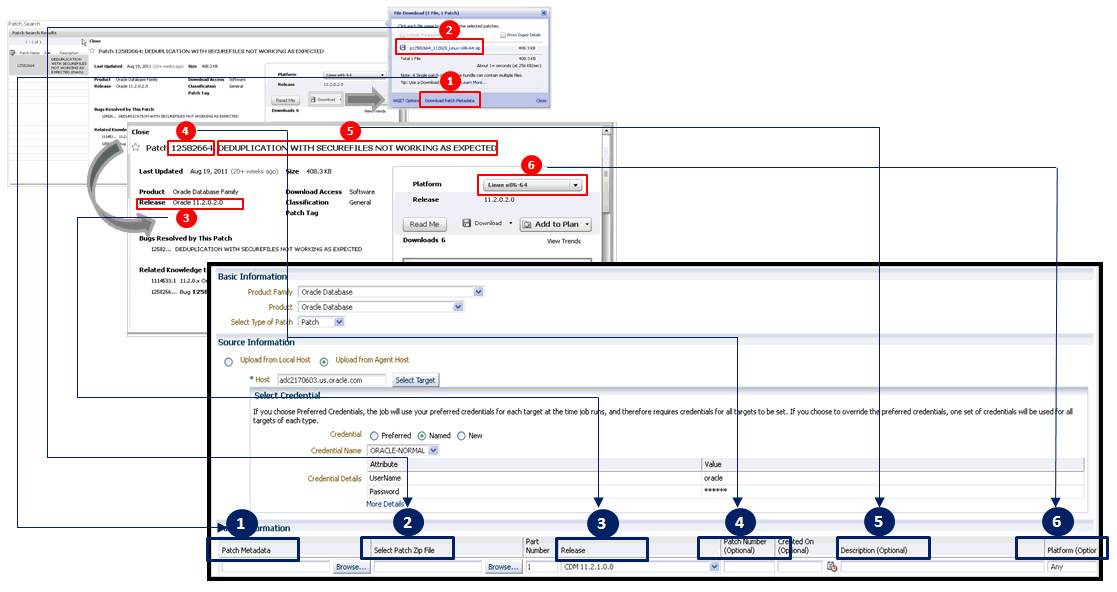Toggle the favorite star in large patch detail
This screenshot has height=592, width=1117.
point(135,147)
